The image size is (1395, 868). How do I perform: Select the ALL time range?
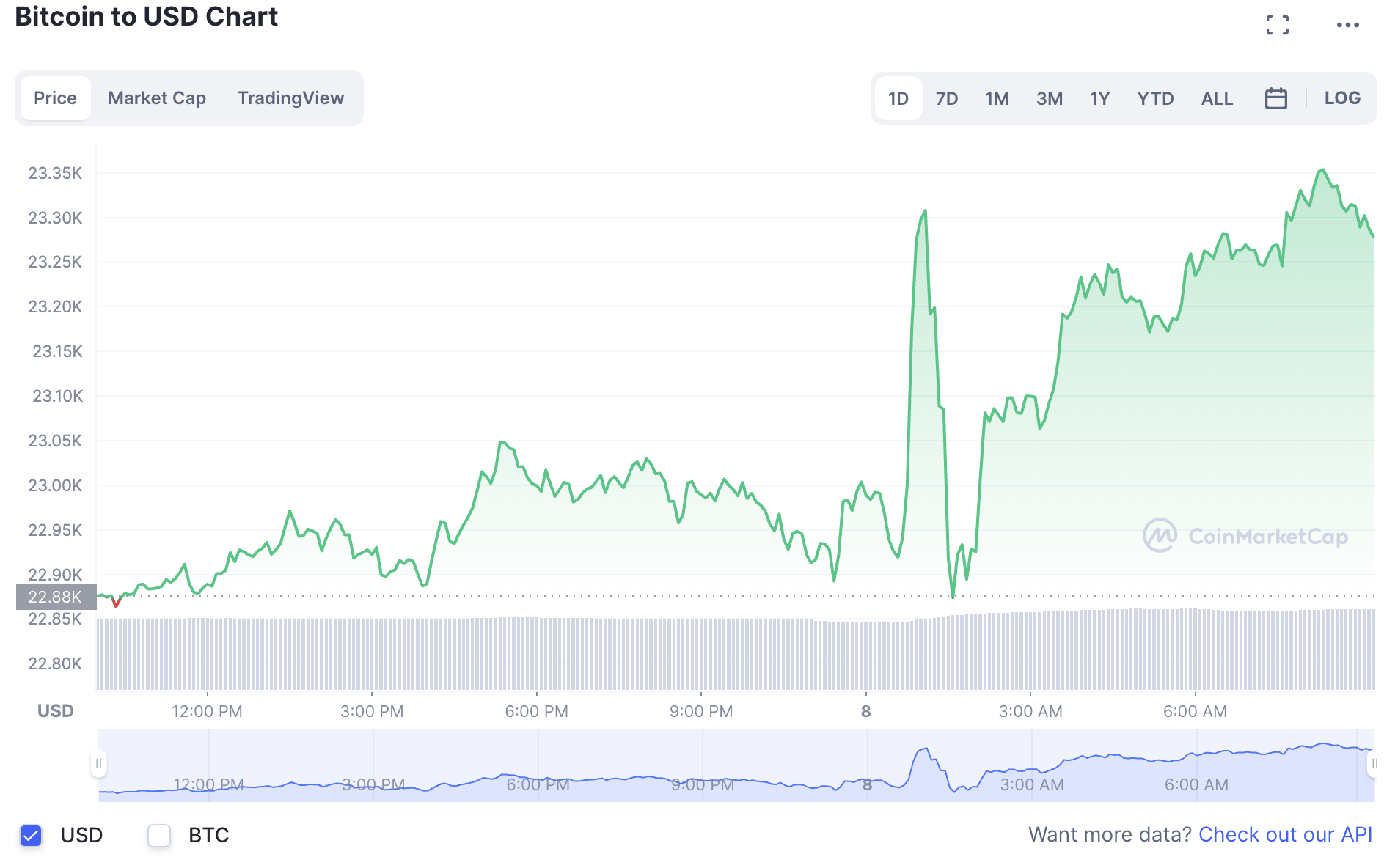tap(1217, 98)
